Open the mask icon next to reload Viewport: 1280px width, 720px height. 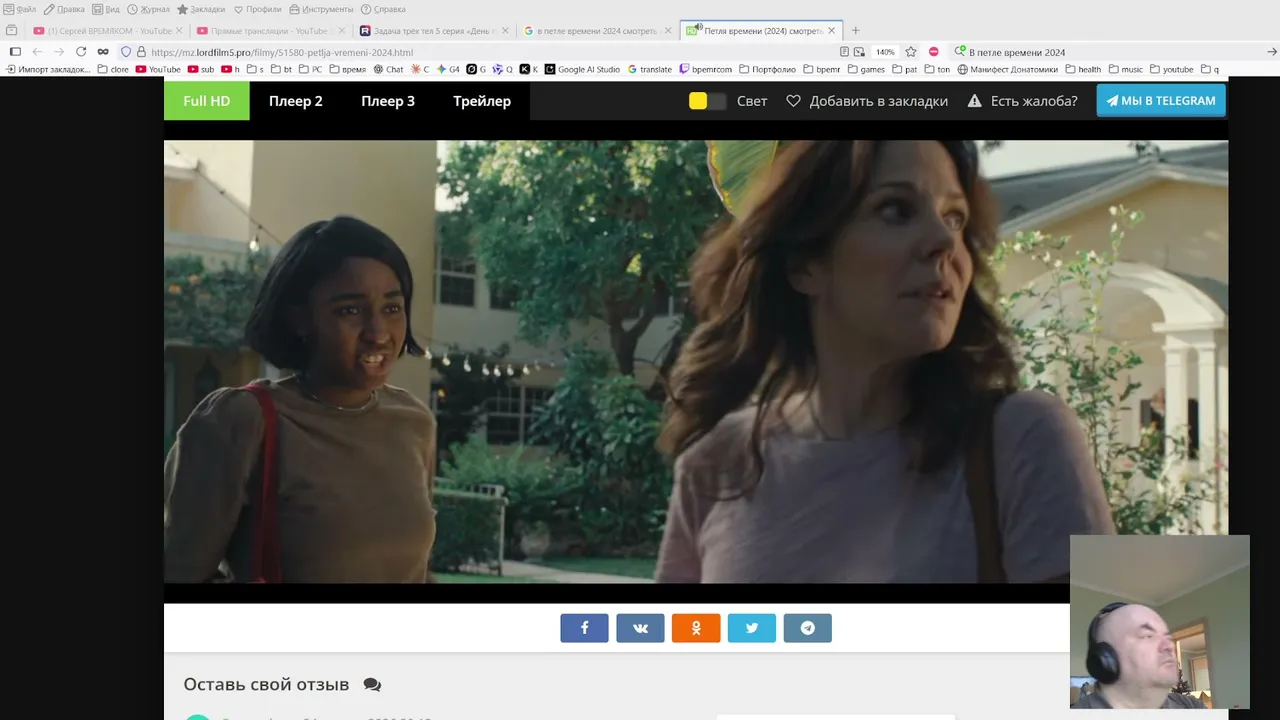pos(103,52)
